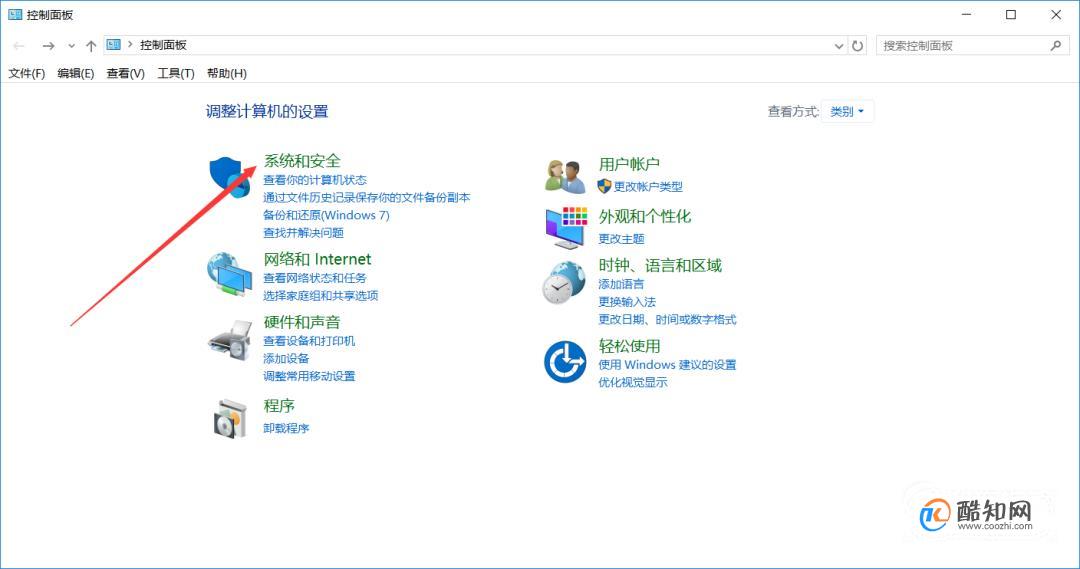Expand the address bar history dropdown
The image size is (1080, 569).
[839, 46]
